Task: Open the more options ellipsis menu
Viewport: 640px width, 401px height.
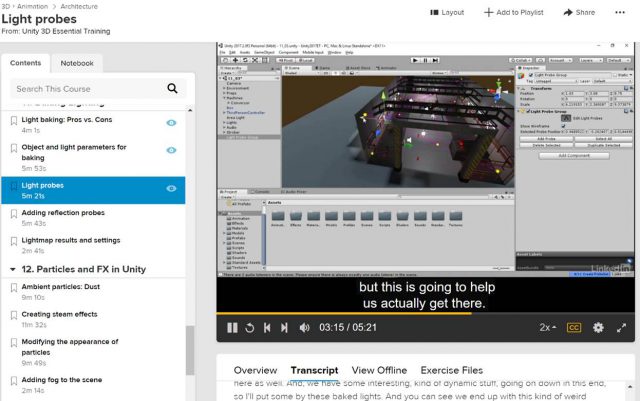Action: coord(620,13)
